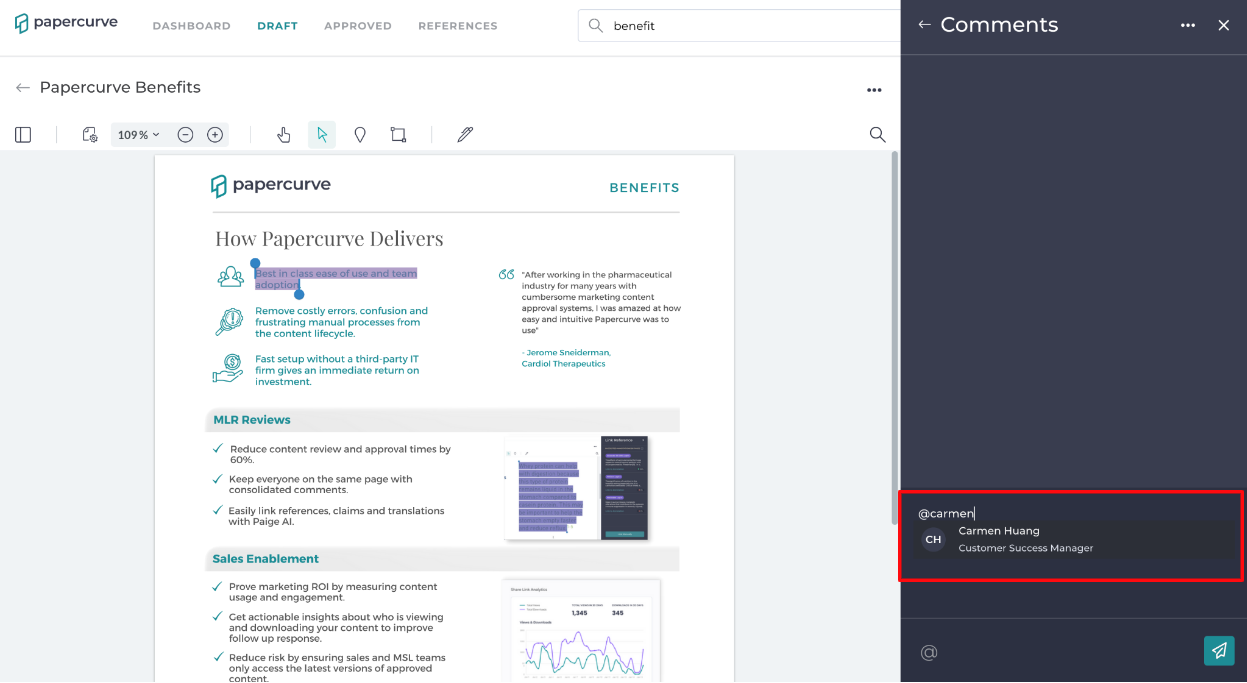Open Comments panel three-dot menu
Viewport: 1247px width, 683px height.
point(1188,25)
